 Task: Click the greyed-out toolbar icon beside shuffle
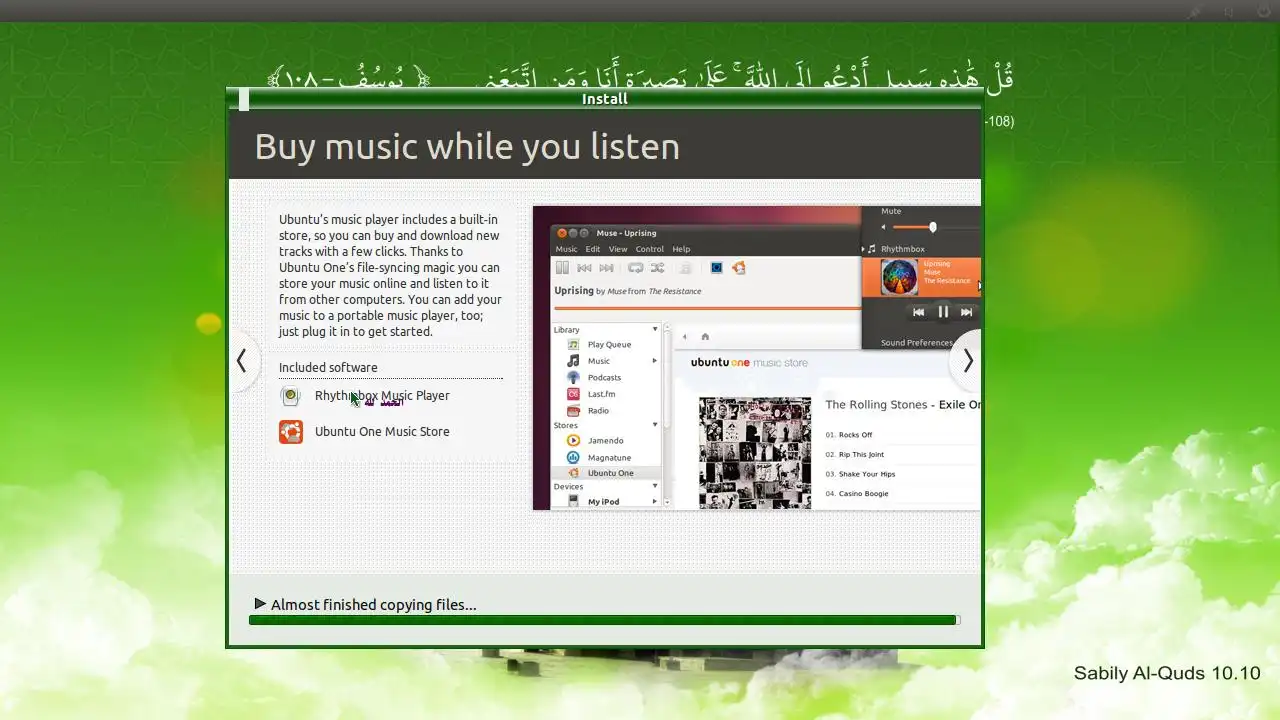(685, 268)
